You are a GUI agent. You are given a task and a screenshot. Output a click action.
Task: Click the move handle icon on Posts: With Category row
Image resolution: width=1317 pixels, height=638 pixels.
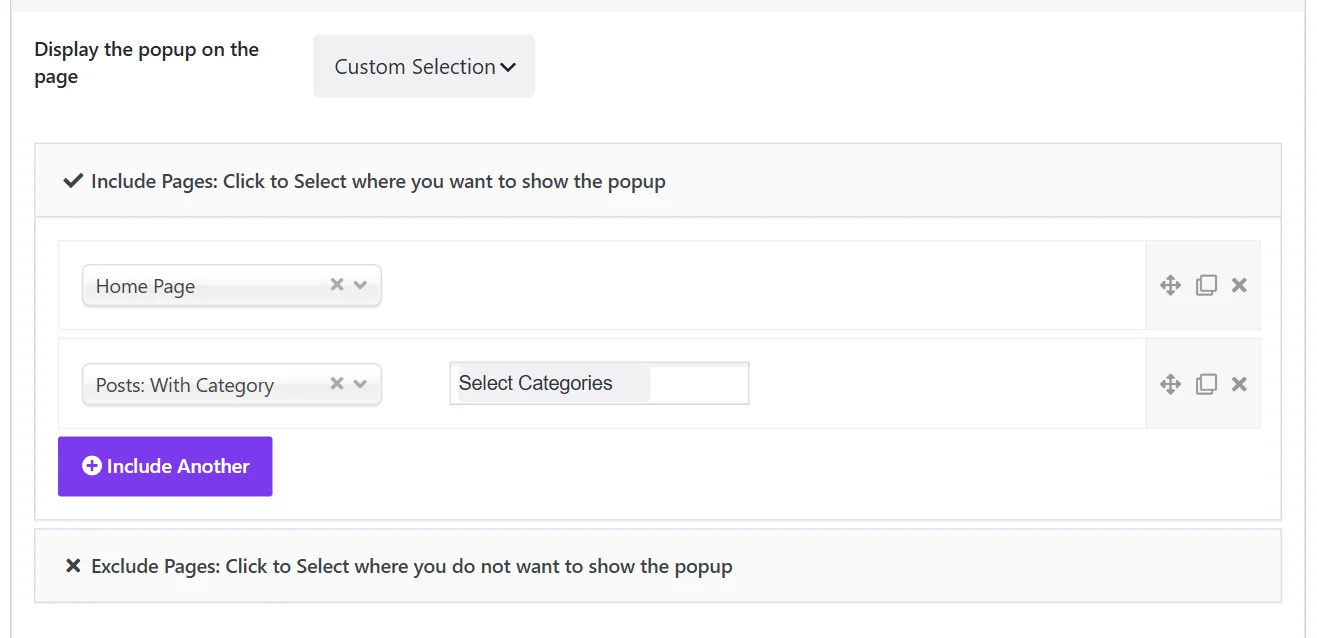(1170, 384)
